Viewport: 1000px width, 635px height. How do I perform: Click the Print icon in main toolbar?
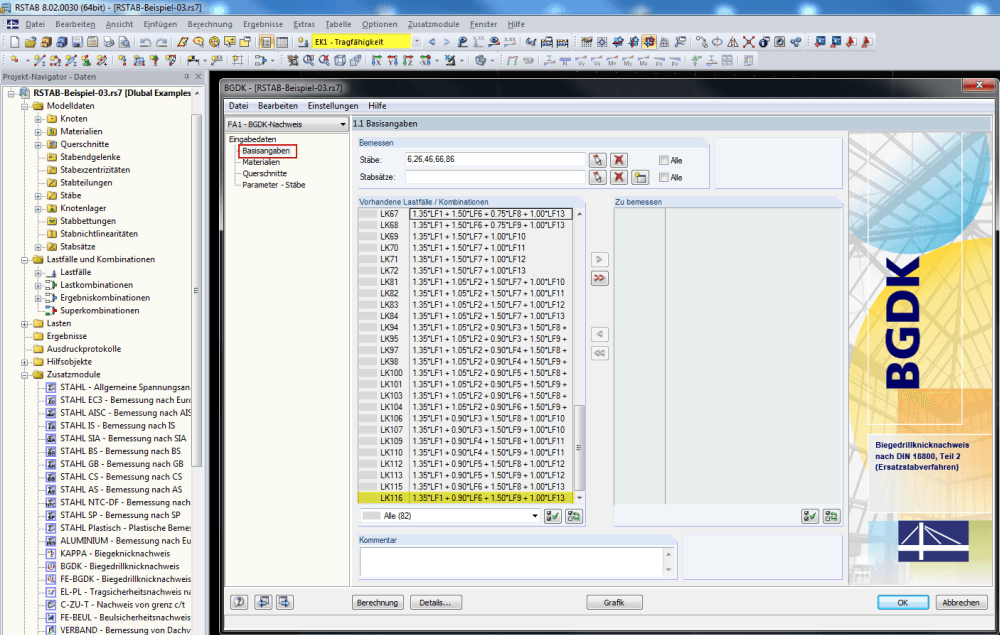click(x=108, y=42)
